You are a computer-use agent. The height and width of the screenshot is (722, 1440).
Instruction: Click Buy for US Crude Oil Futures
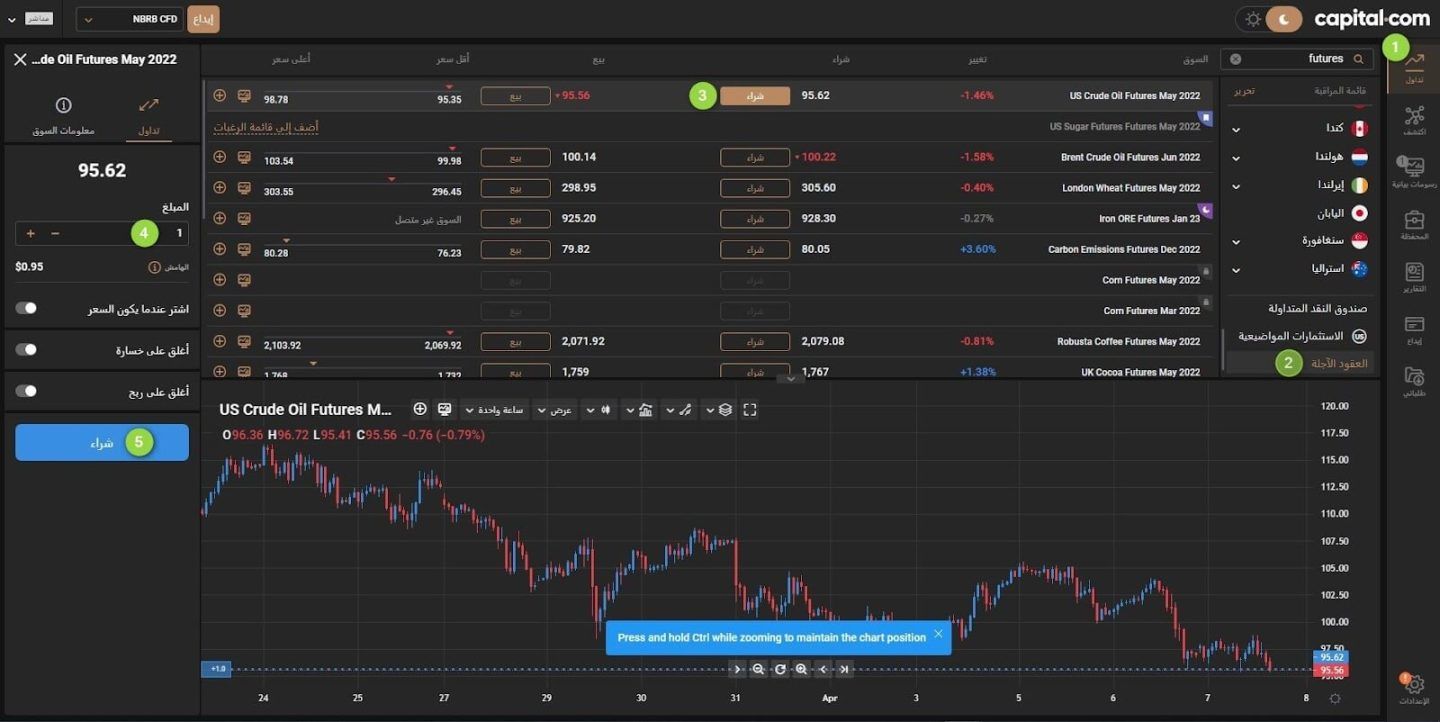click(x=755, y=96)
